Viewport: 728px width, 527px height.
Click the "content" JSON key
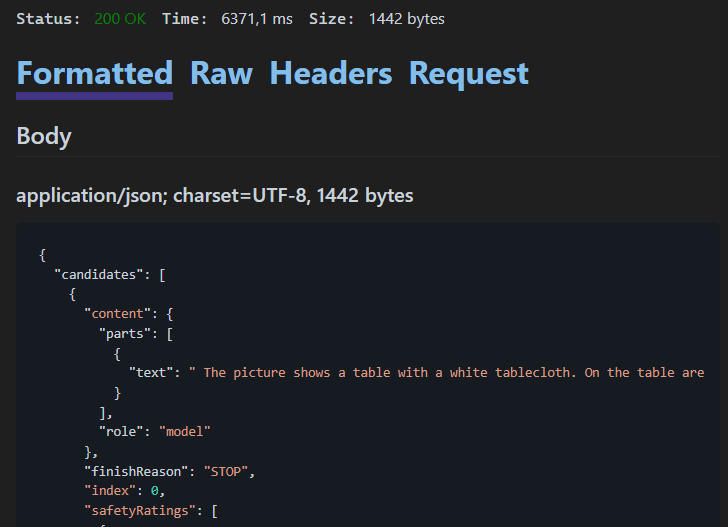(x=117, y=314)
